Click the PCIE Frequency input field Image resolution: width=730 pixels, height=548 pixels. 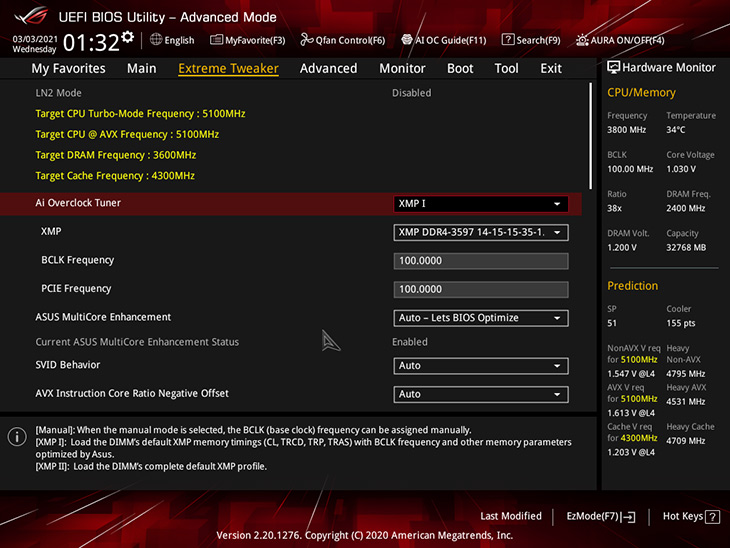pos(481,290)
